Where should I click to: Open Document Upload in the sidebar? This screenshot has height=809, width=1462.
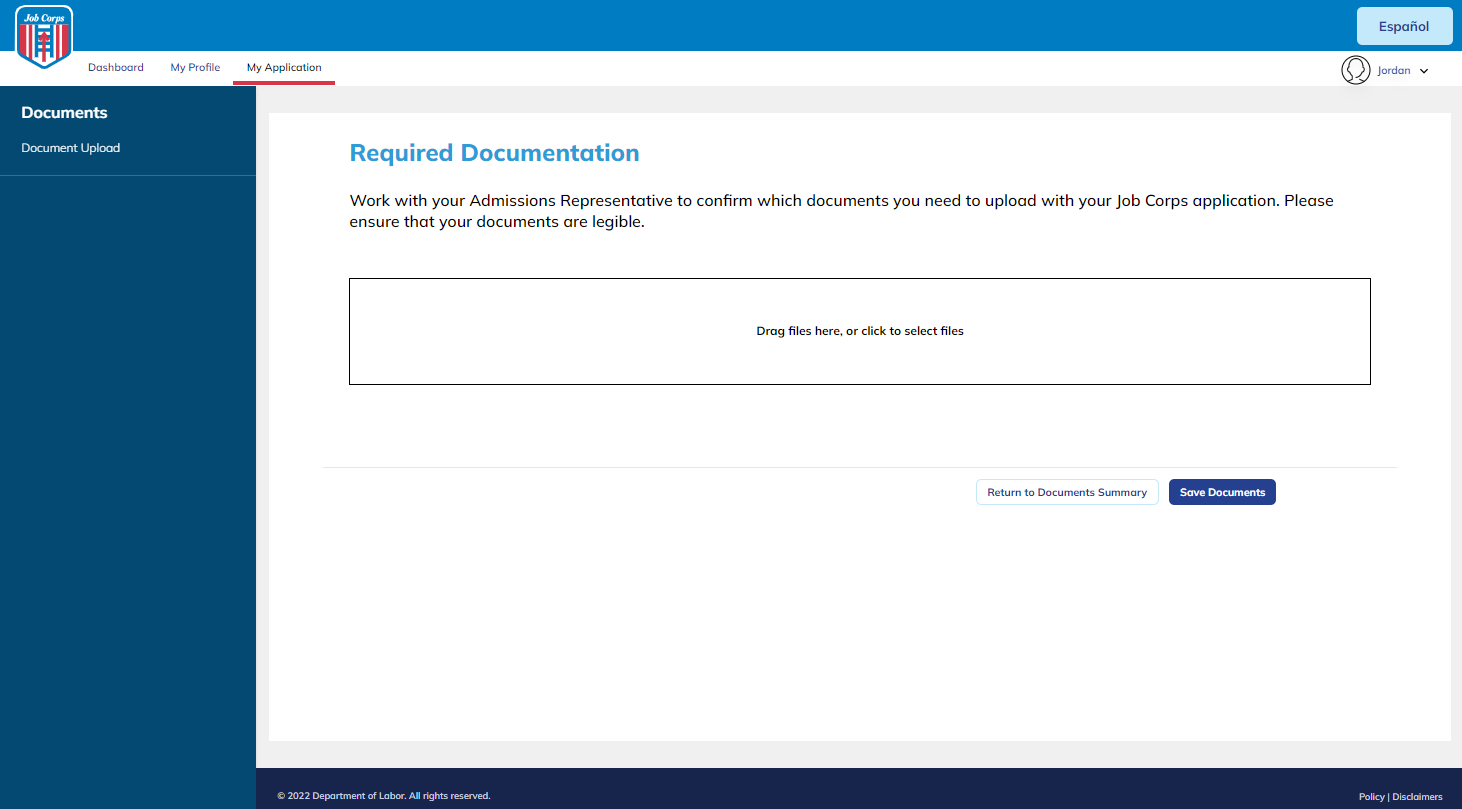click(x=71, y=148)
